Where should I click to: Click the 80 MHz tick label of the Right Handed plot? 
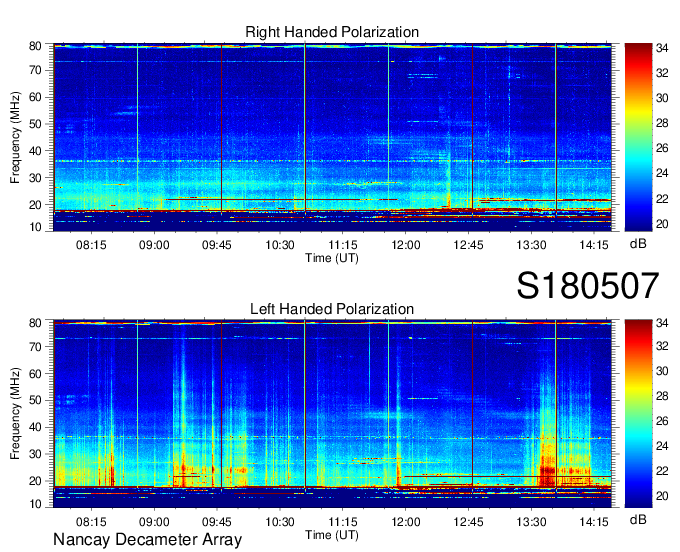click(35, 46)
